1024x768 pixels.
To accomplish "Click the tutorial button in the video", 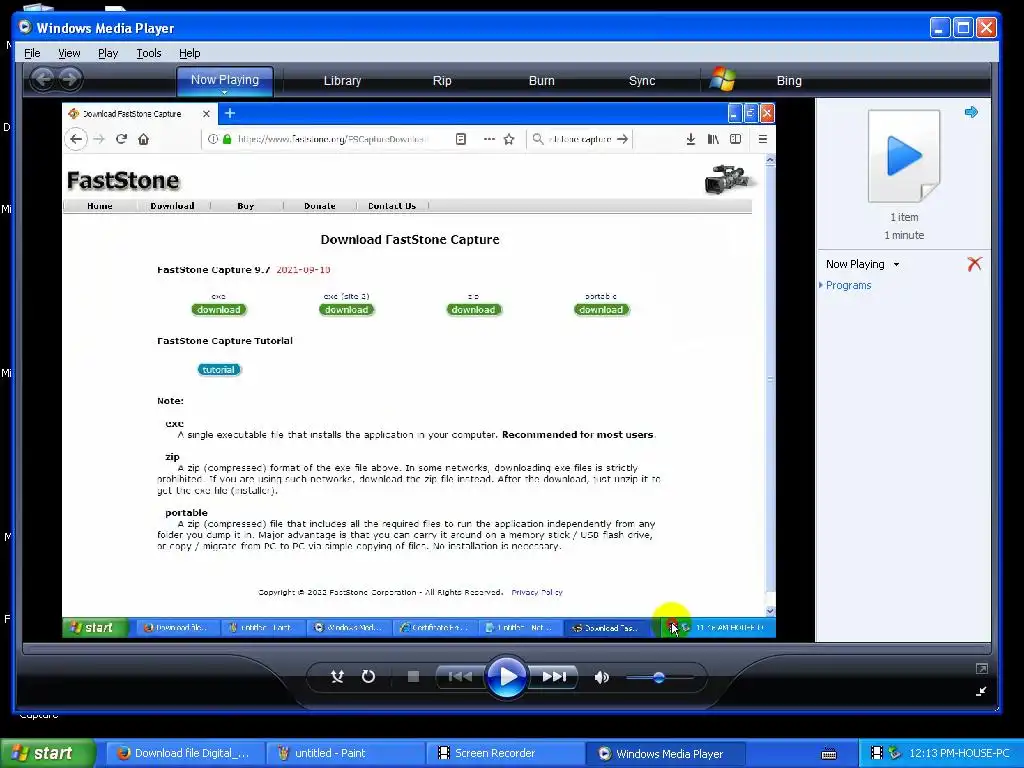I will pos(219,370).
